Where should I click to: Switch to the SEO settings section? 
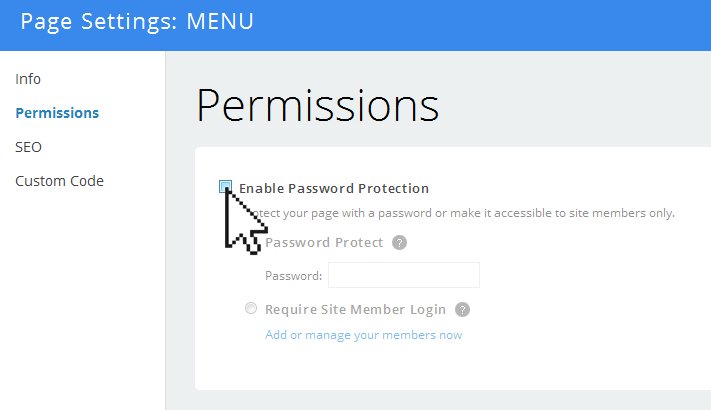tap(28, 147)
